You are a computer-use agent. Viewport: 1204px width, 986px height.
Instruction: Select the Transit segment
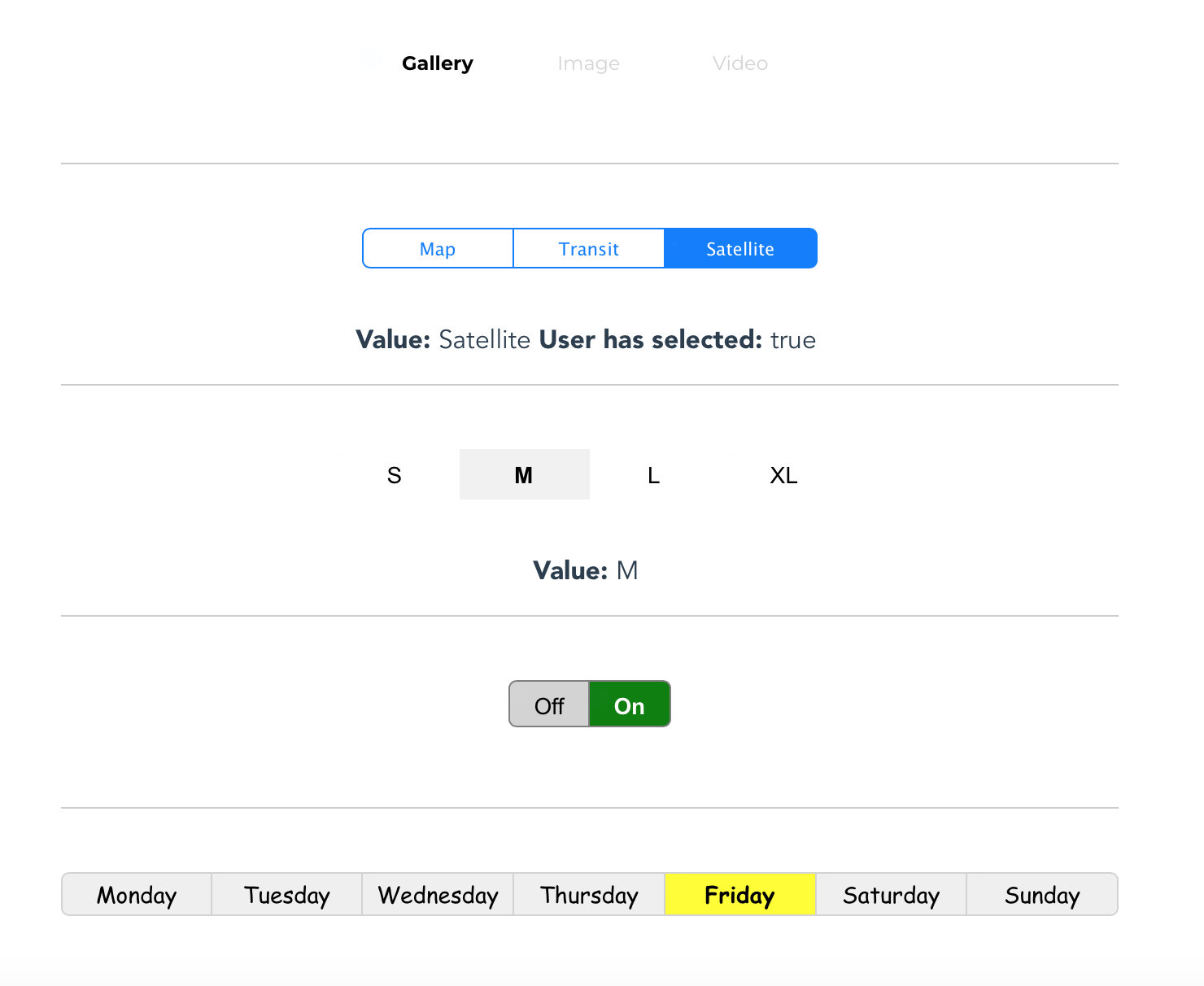coord(589,249)
